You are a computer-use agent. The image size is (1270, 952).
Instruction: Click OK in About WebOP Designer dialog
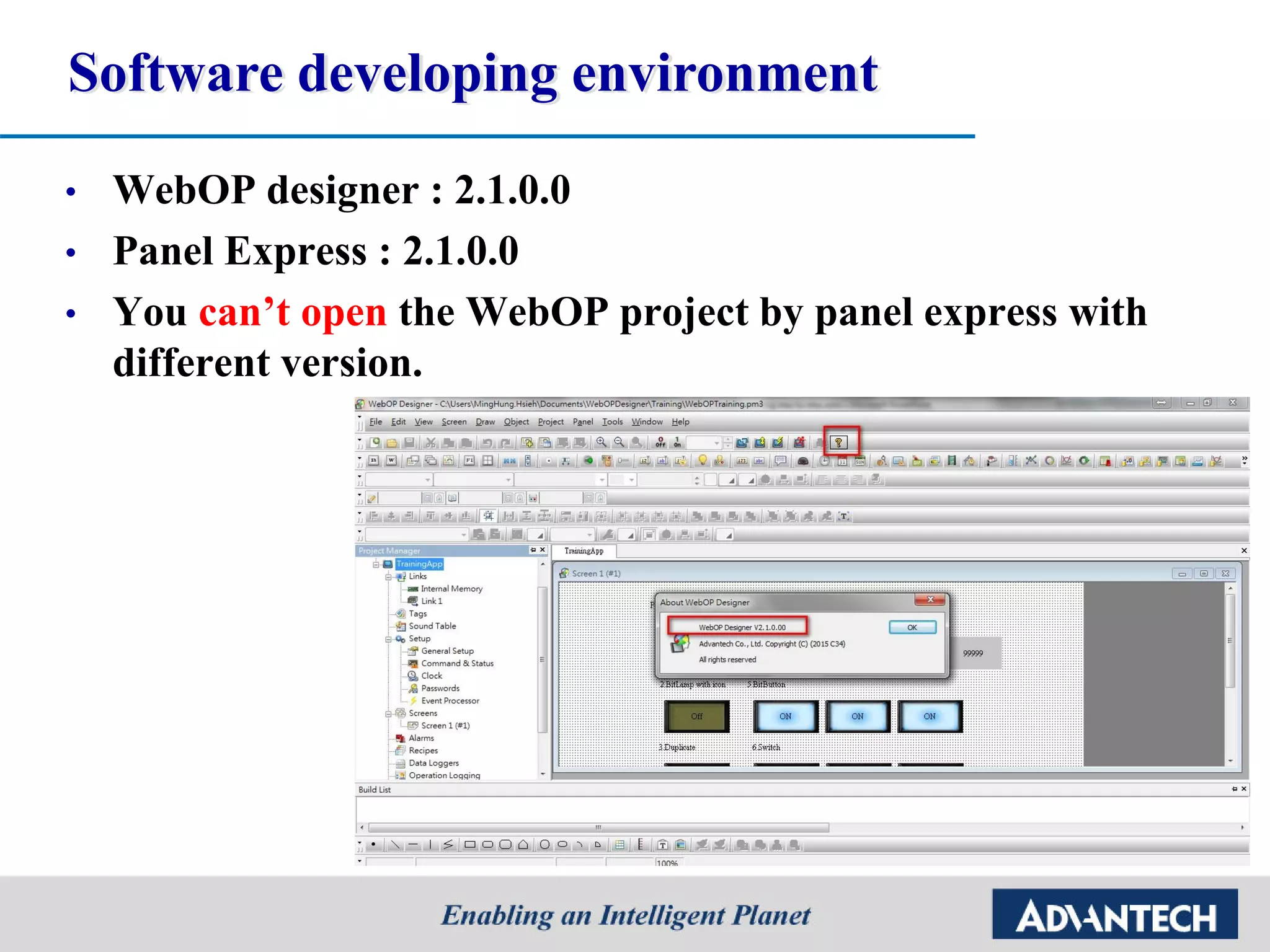click(912, 627)
